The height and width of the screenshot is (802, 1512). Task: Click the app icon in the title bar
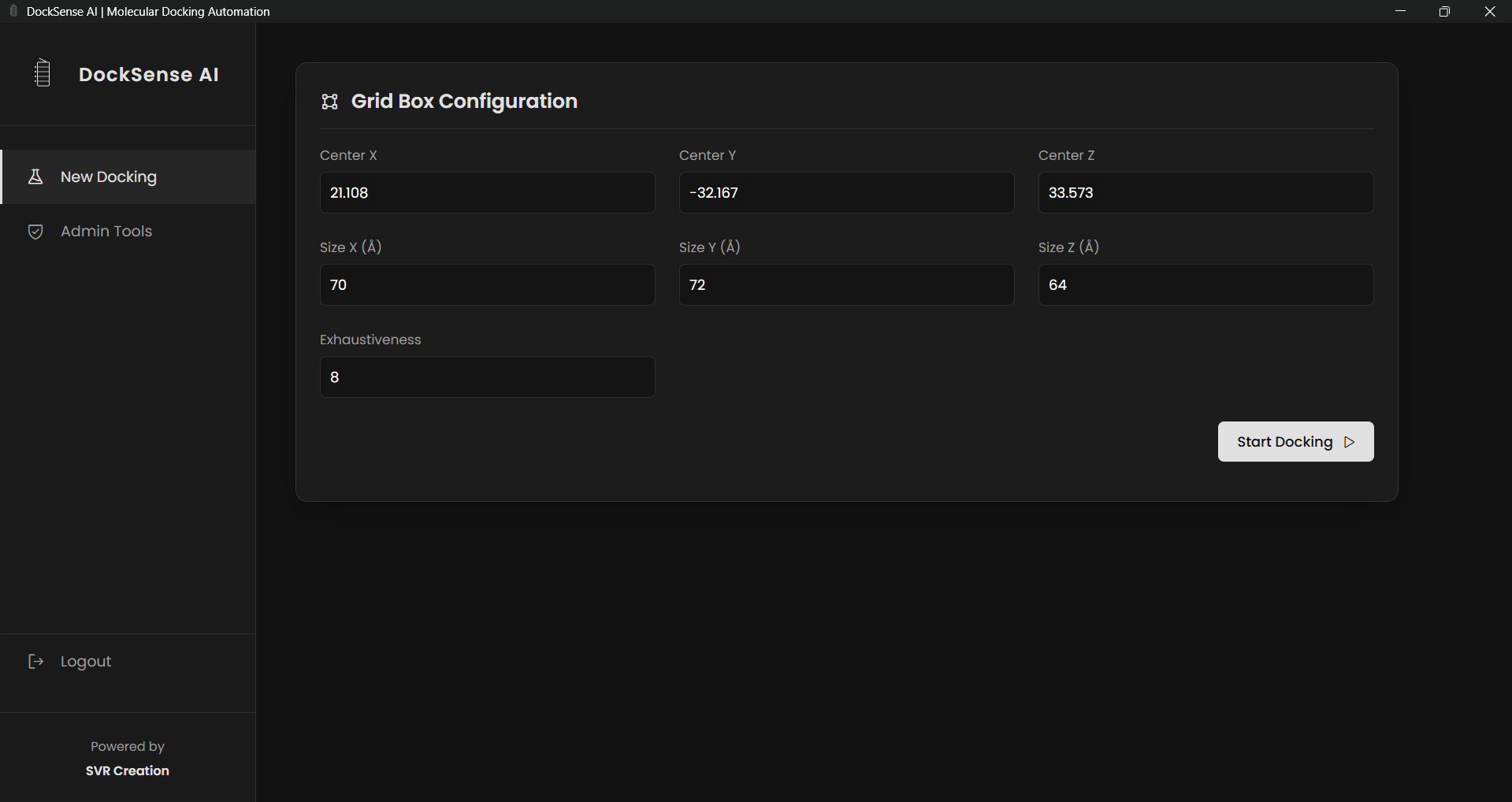[13, 11]
